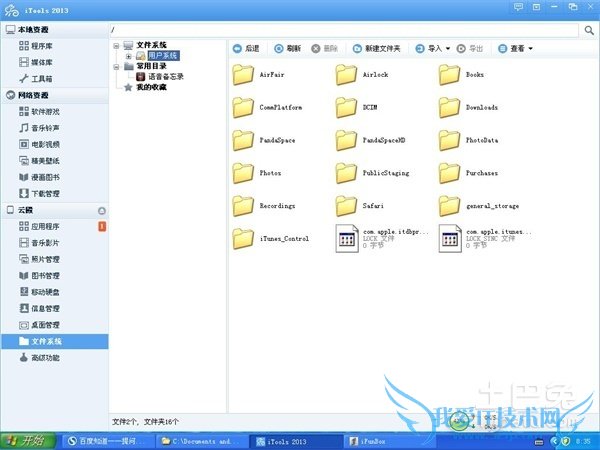
Task: Collapse the 常用目录 tree node
Action: coord(116,67)
